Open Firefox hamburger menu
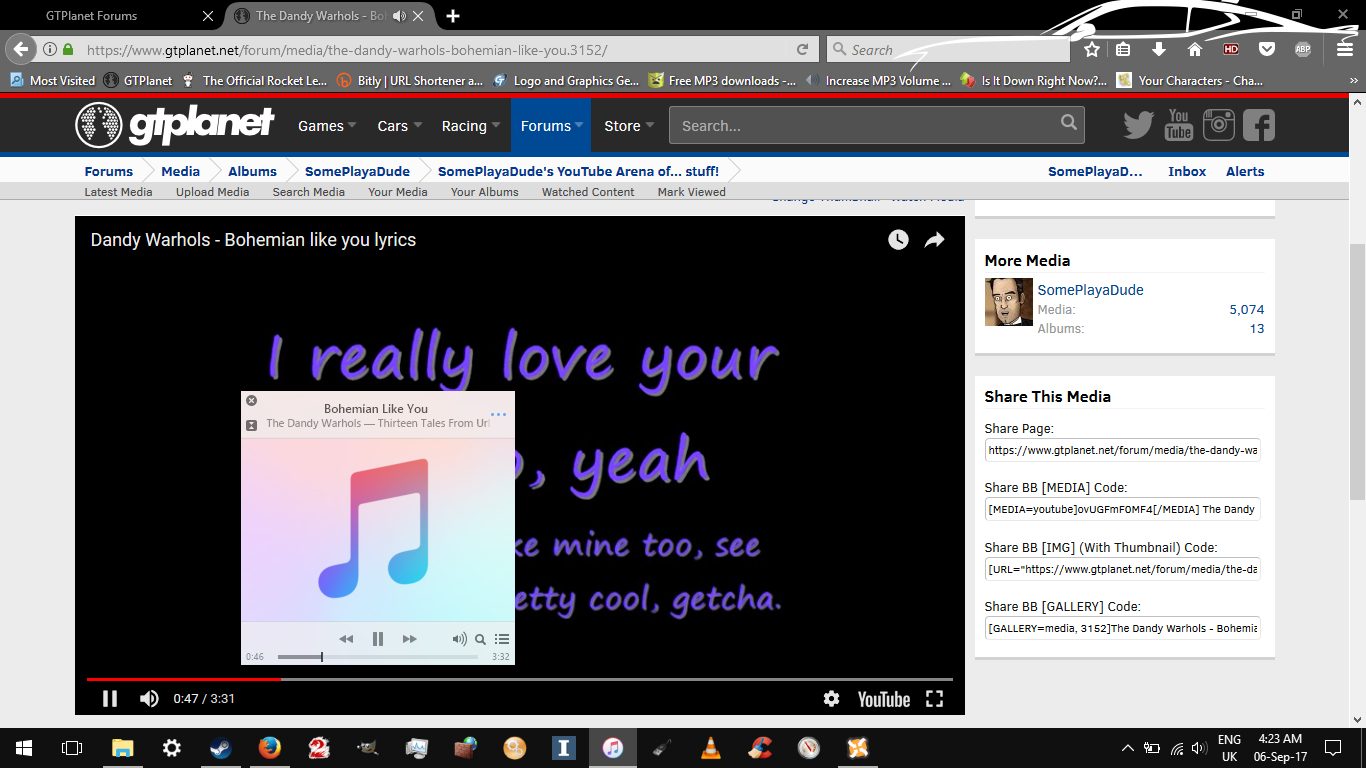This screenshot has height=768, width=1366. (x=1345, y=49)
